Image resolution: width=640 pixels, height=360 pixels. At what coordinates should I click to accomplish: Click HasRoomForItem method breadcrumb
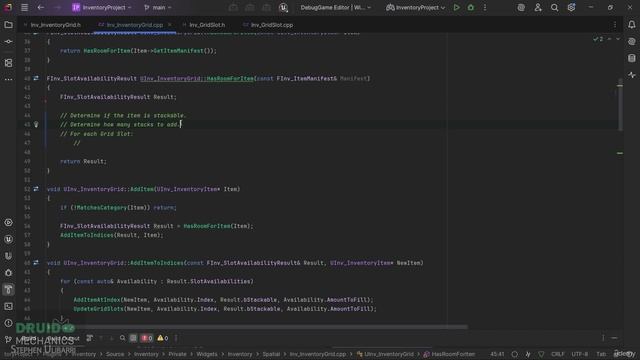pos(449,354)
